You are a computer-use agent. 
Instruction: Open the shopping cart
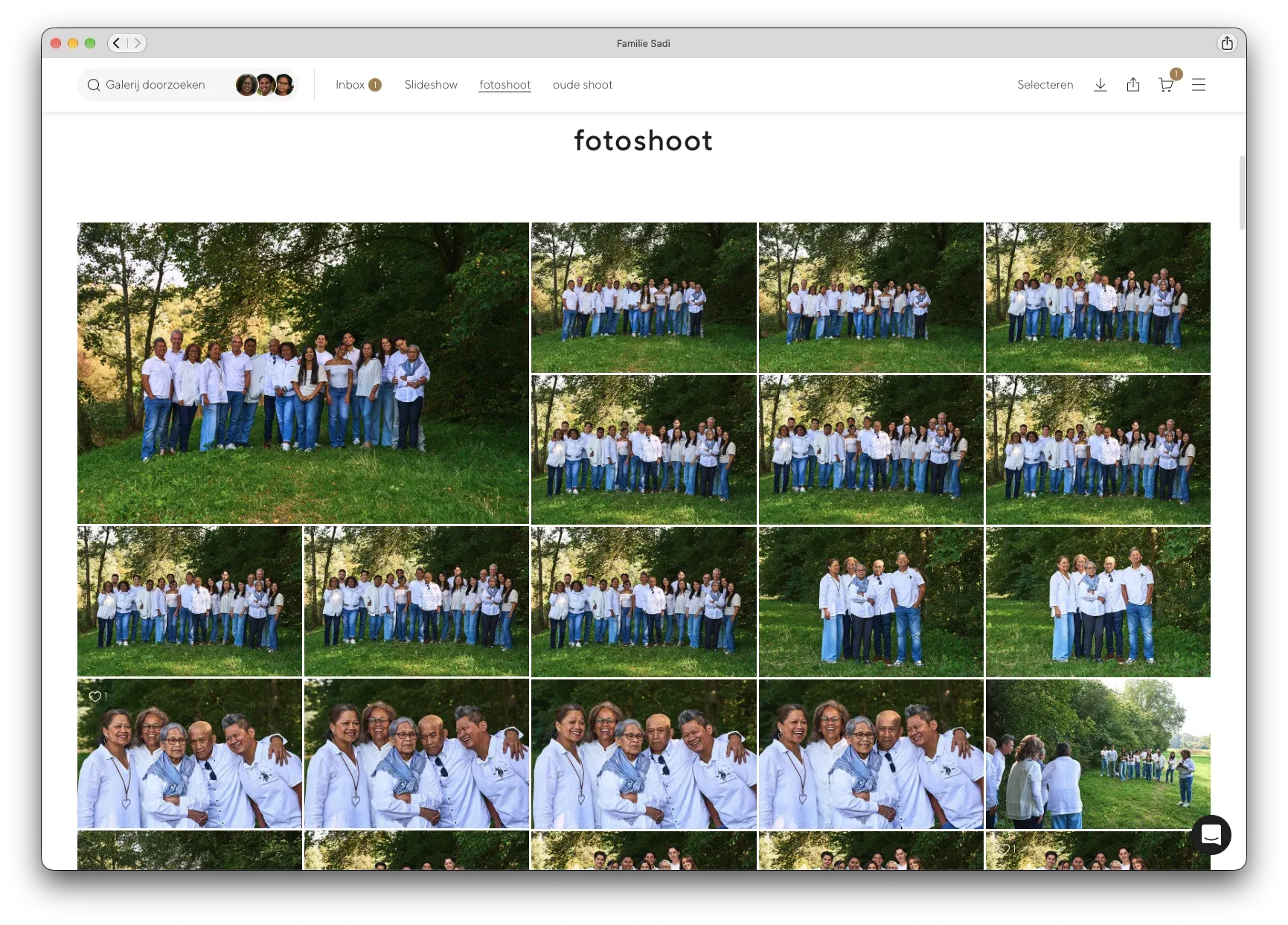click(x=1167, y=84)
